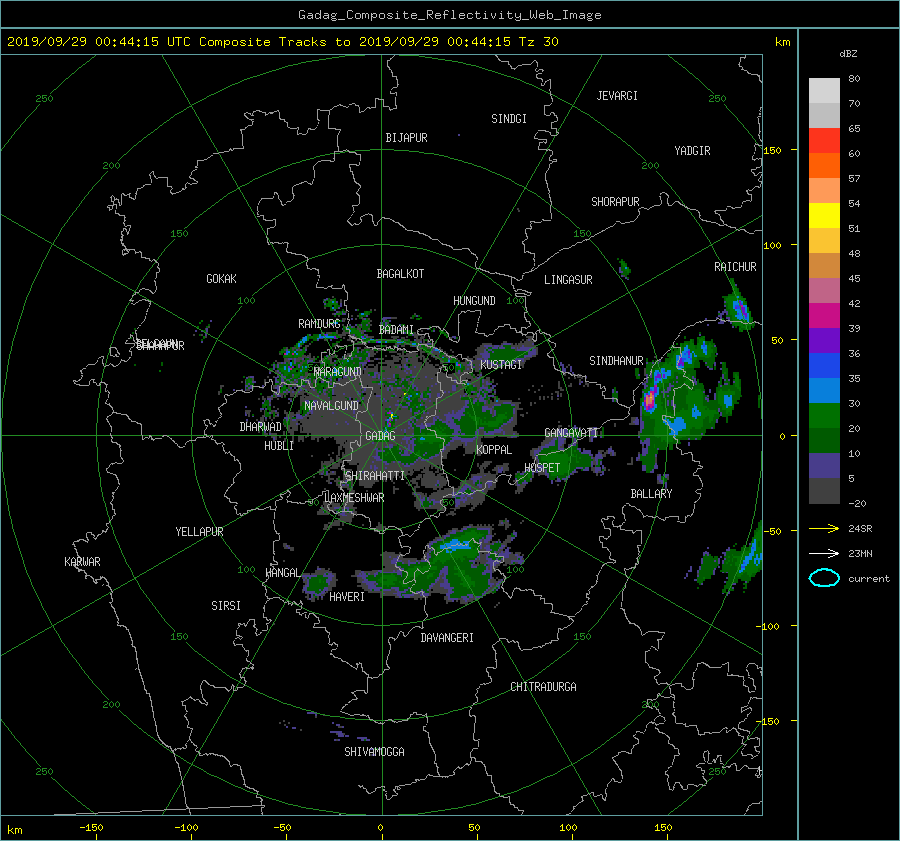900x841 pixels.
Task: Click the NARAGUND city label
Action: pyautogui.click(x=338, y=372)
